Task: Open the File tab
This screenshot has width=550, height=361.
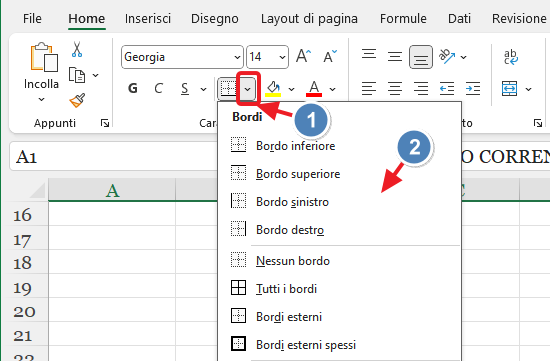Action: 32,18
